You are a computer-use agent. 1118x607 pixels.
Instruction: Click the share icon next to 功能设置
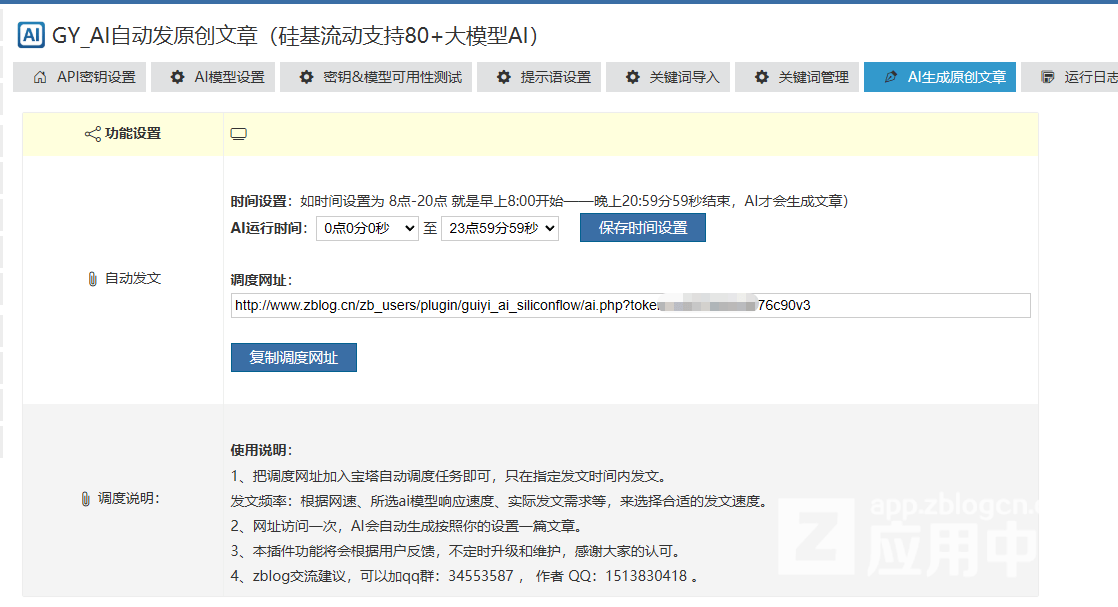(92, 134)
